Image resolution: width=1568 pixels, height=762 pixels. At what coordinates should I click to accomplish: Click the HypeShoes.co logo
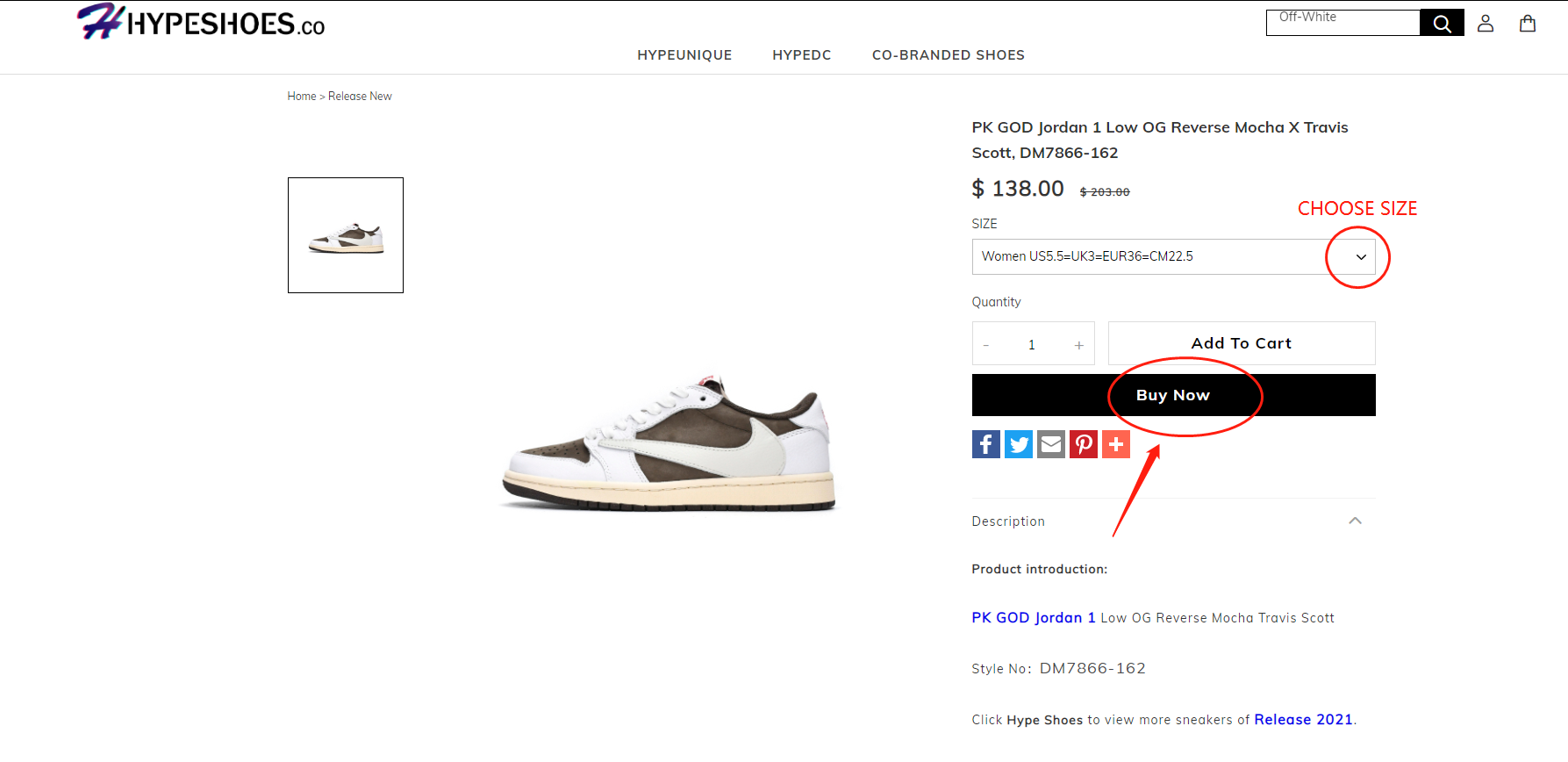tap(201, 22)
